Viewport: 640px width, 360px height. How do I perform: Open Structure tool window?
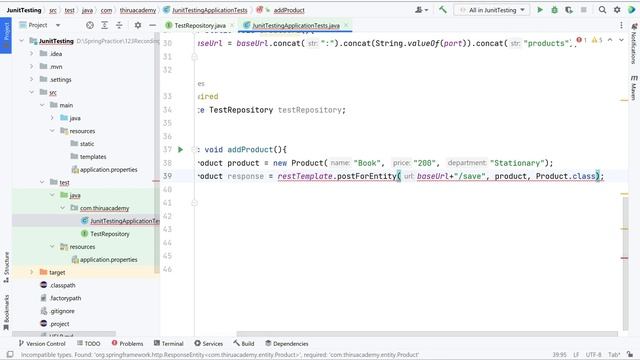coord(6,267)
